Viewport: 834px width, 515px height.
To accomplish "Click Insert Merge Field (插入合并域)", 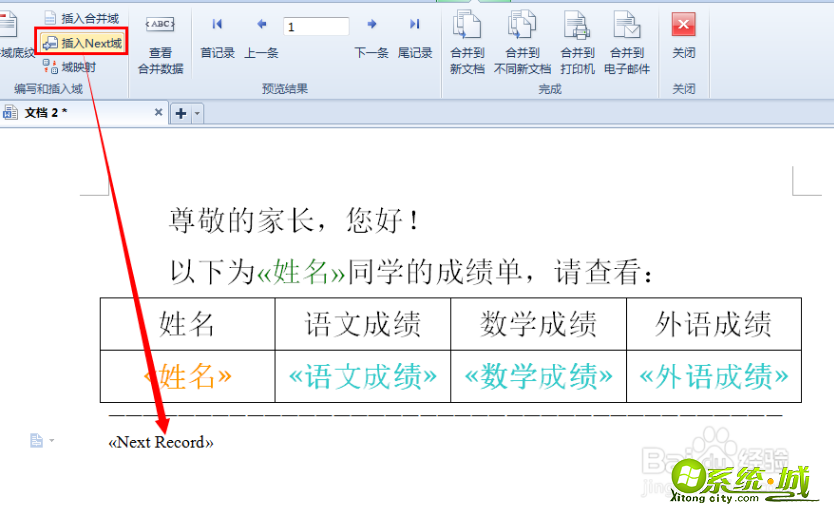I will coord(82,18).
